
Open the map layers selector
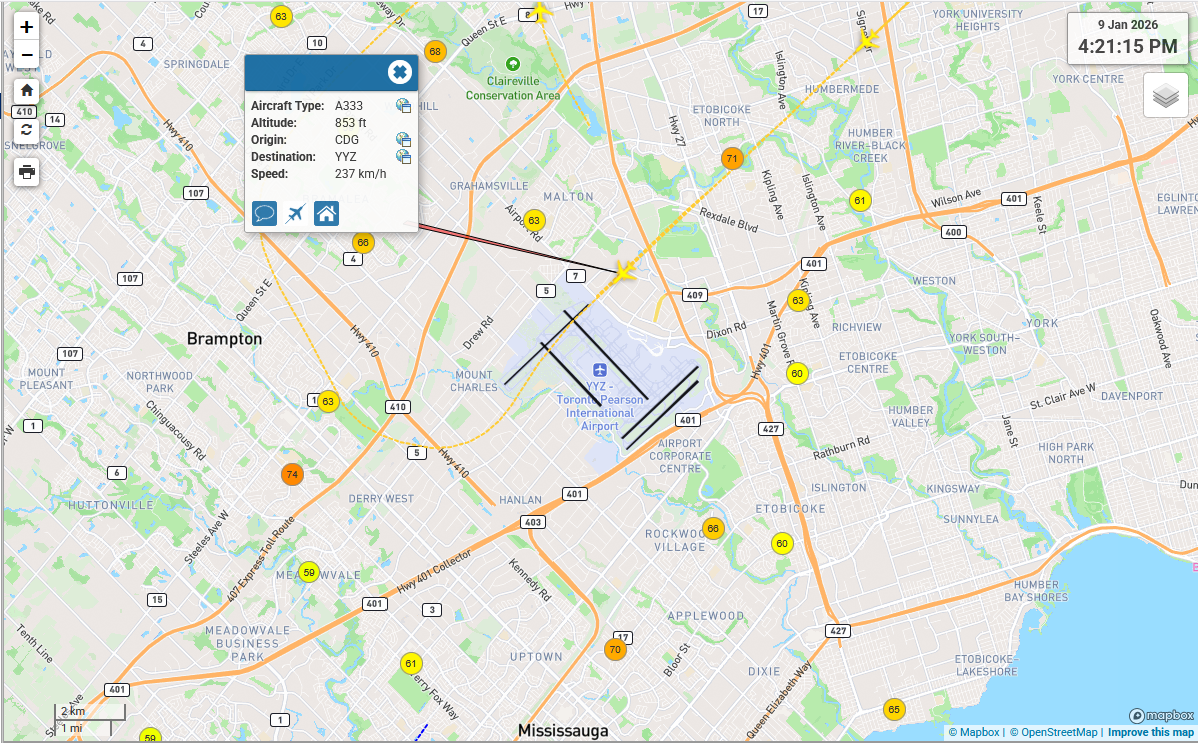[x=1165, y=96]
